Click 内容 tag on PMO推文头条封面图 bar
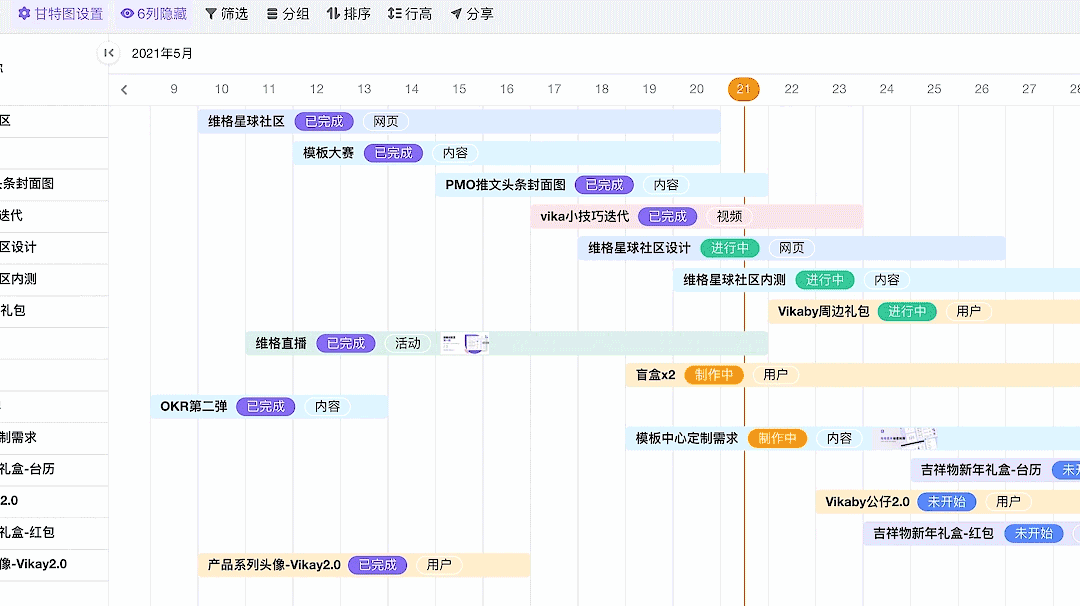 (666, 185)
